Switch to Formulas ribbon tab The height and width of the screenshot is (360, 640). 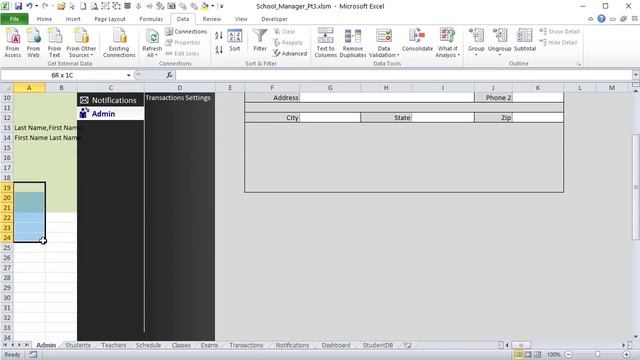(151, 19)
